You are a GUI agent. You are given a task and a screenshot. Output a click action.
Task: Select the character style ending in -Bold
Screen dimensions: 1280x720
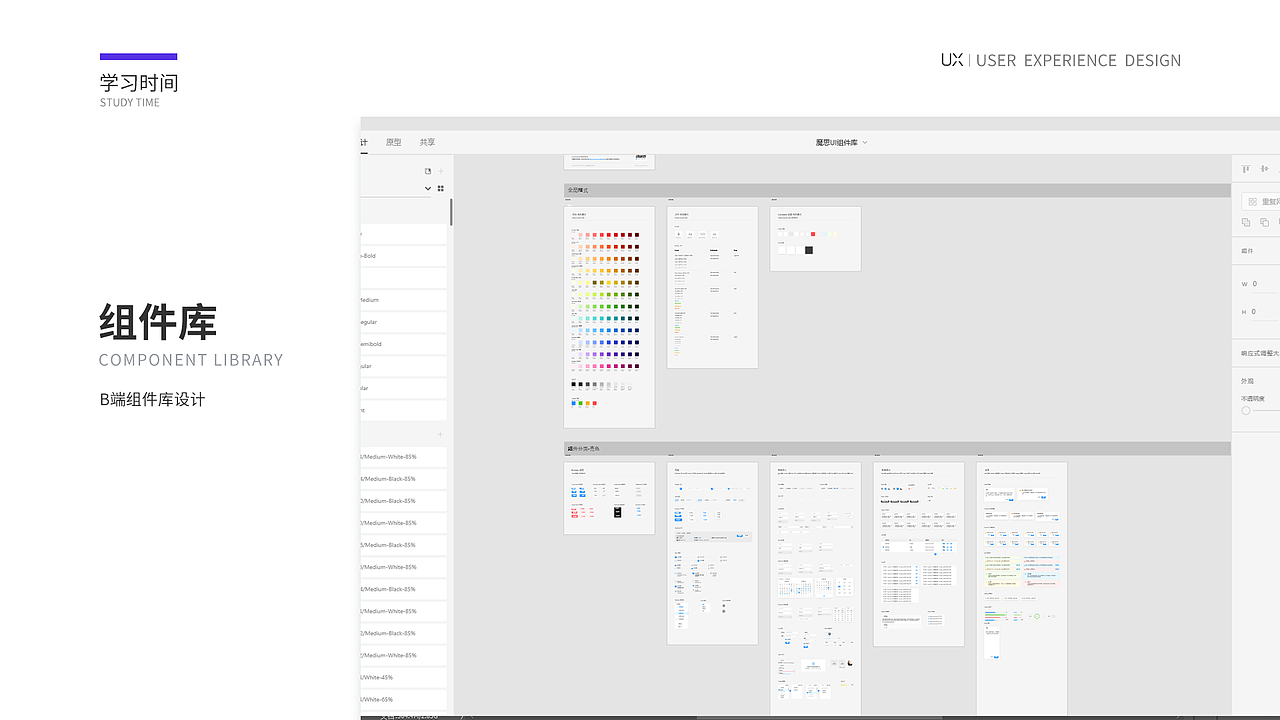(x=403, y=256)
